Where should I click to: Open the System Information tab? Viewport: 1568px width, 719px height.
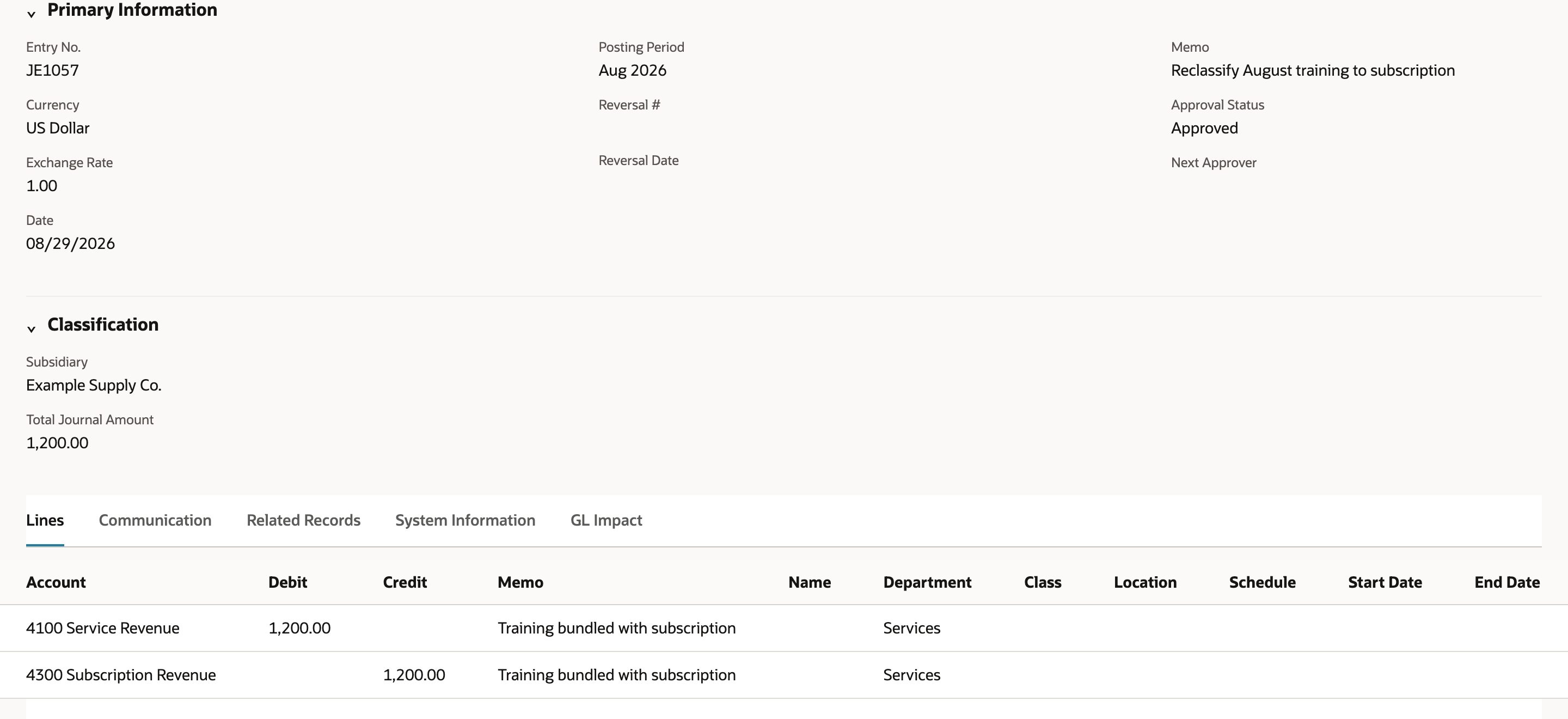tap(465, 520)
